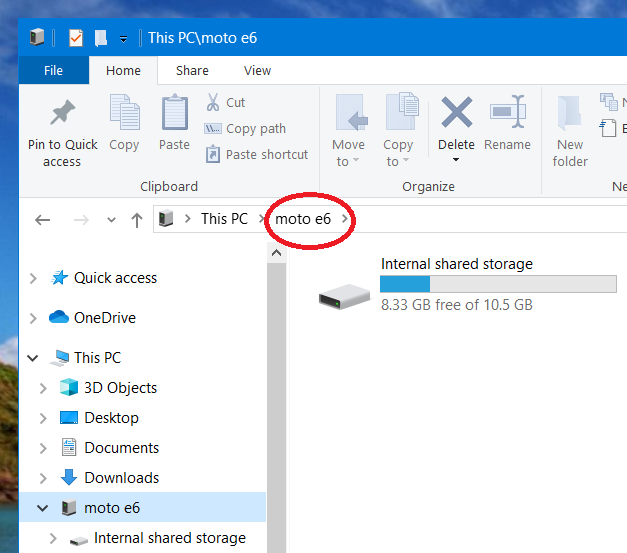Click the Move to icon
Viewport: 627px width, 553px height.
click(x=351, y=112)
